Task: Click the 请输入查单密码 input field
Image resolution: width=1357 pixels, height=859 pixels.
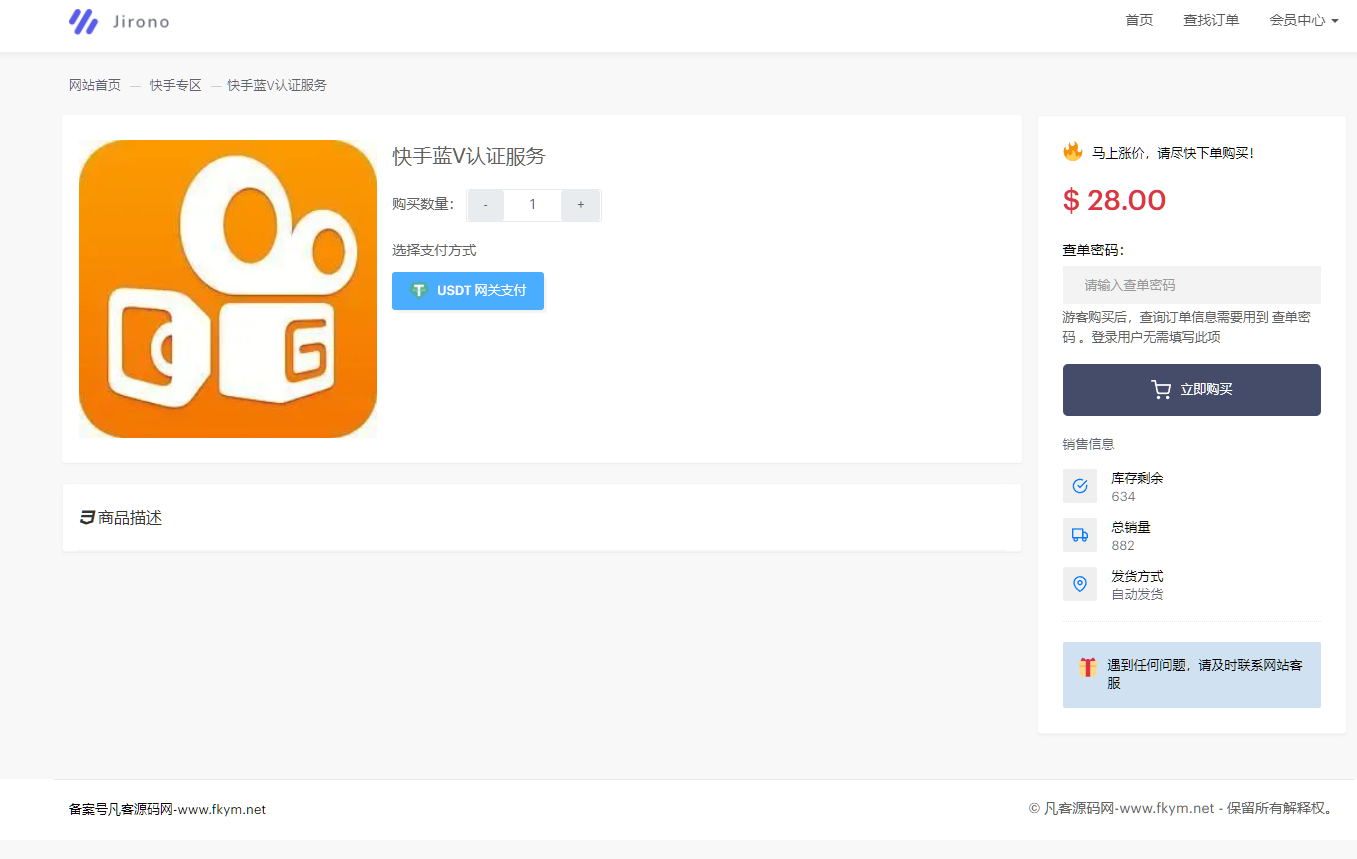Action: click(1192, 285)
